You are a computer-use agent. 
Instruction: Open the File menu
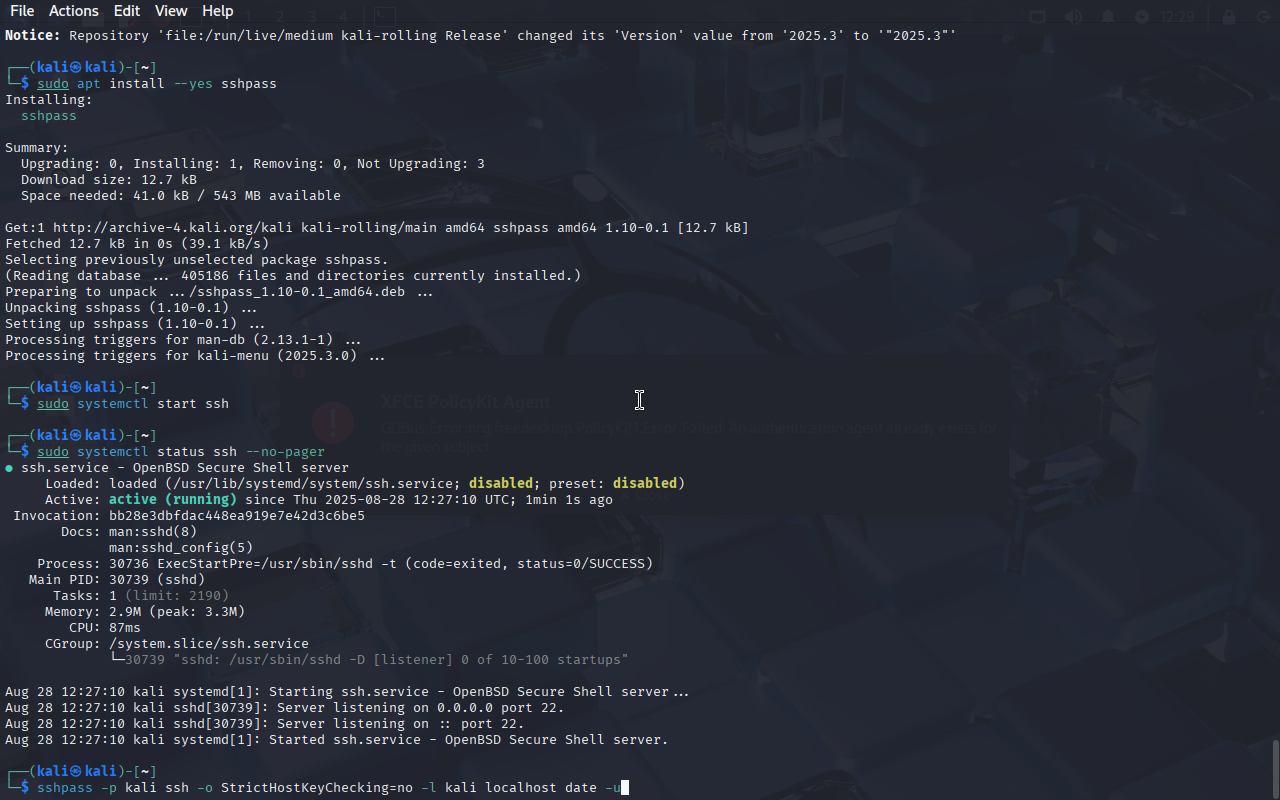click(x=21, y=11)
